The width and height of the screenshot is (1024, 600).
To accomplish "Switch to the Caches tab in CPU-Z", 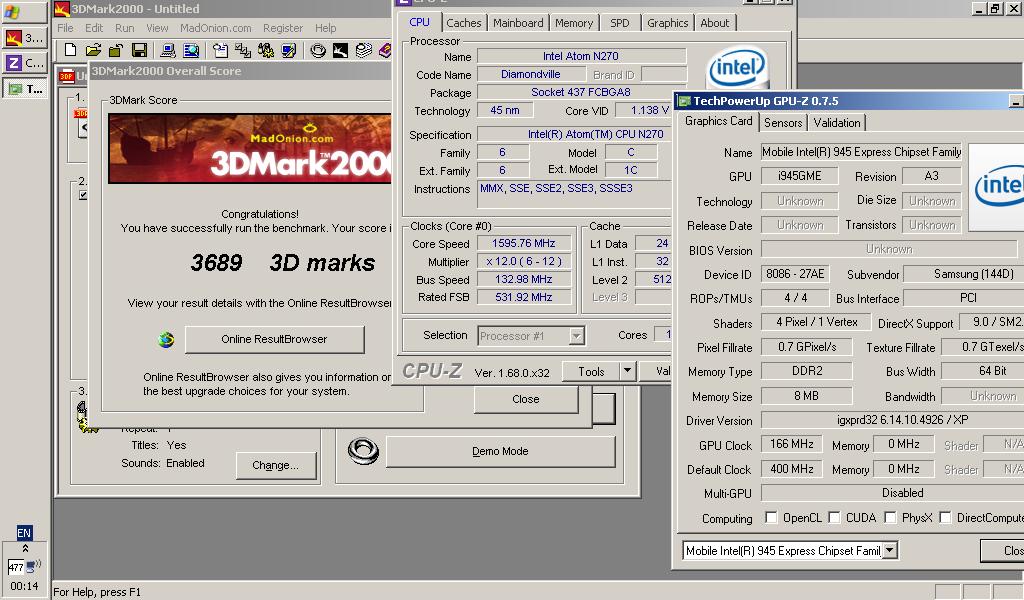I will [x=464, y=23].
